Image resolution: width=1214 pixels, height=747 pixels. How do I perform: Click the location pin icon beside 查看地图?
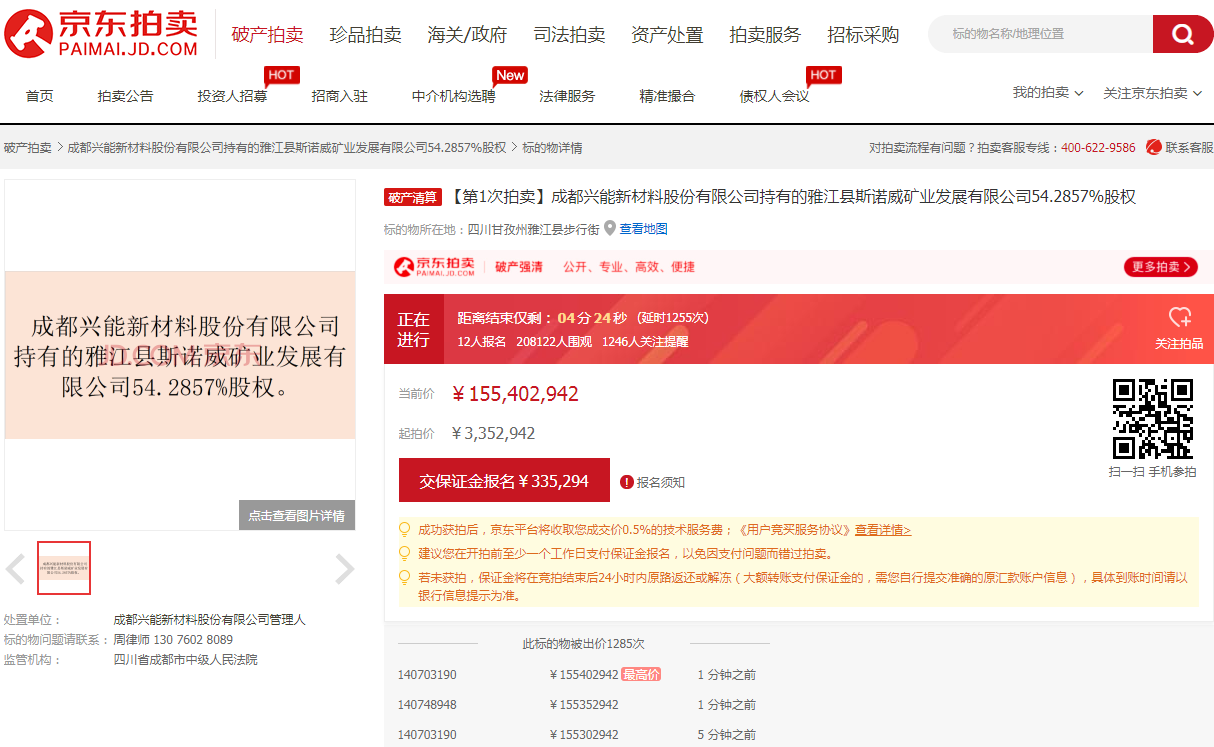(x=609, y=228)
